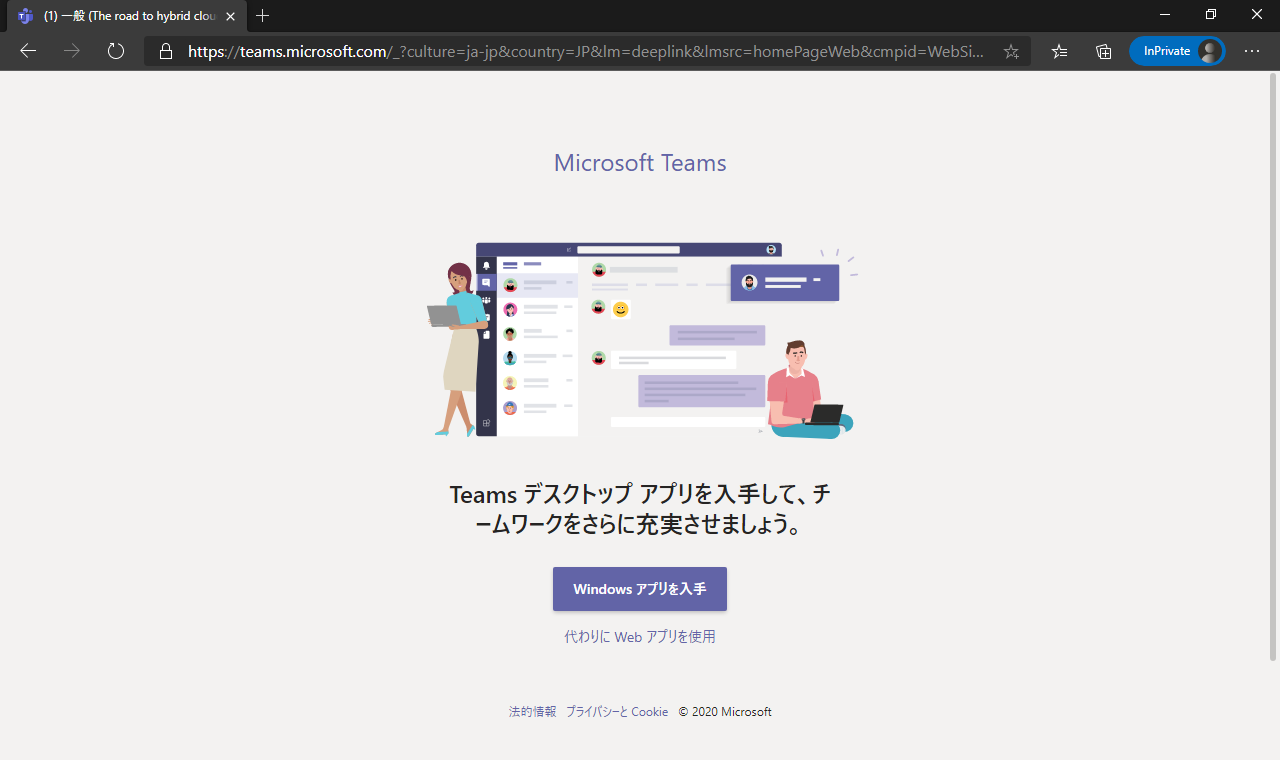Screen dimensions: 1280x760
Task: Click the InPrivate profile badge
Action: (1177, 51)
